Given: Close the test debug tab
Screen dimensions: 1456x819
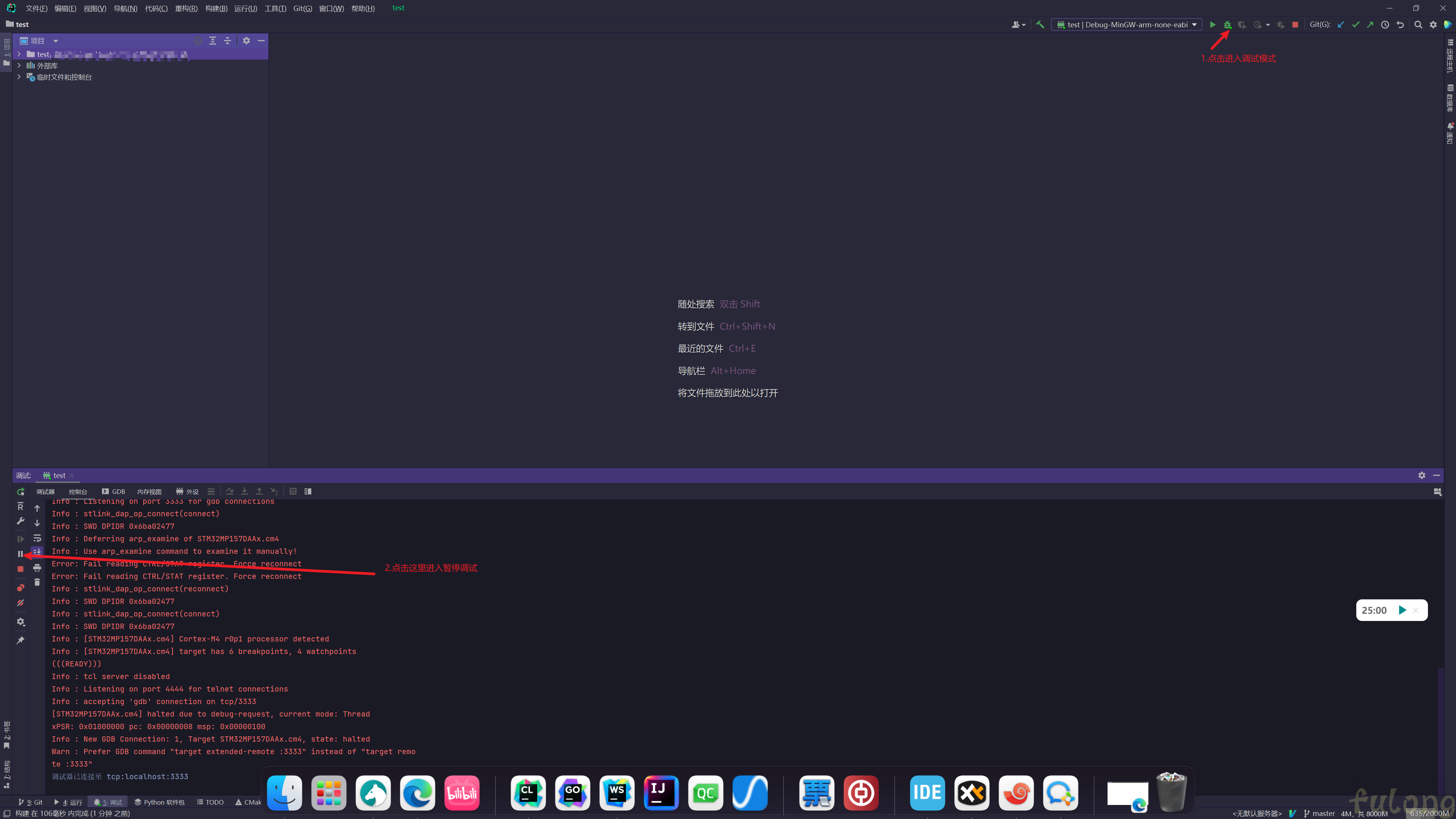Looking at the screenshot, I should (x=72, y=476).
